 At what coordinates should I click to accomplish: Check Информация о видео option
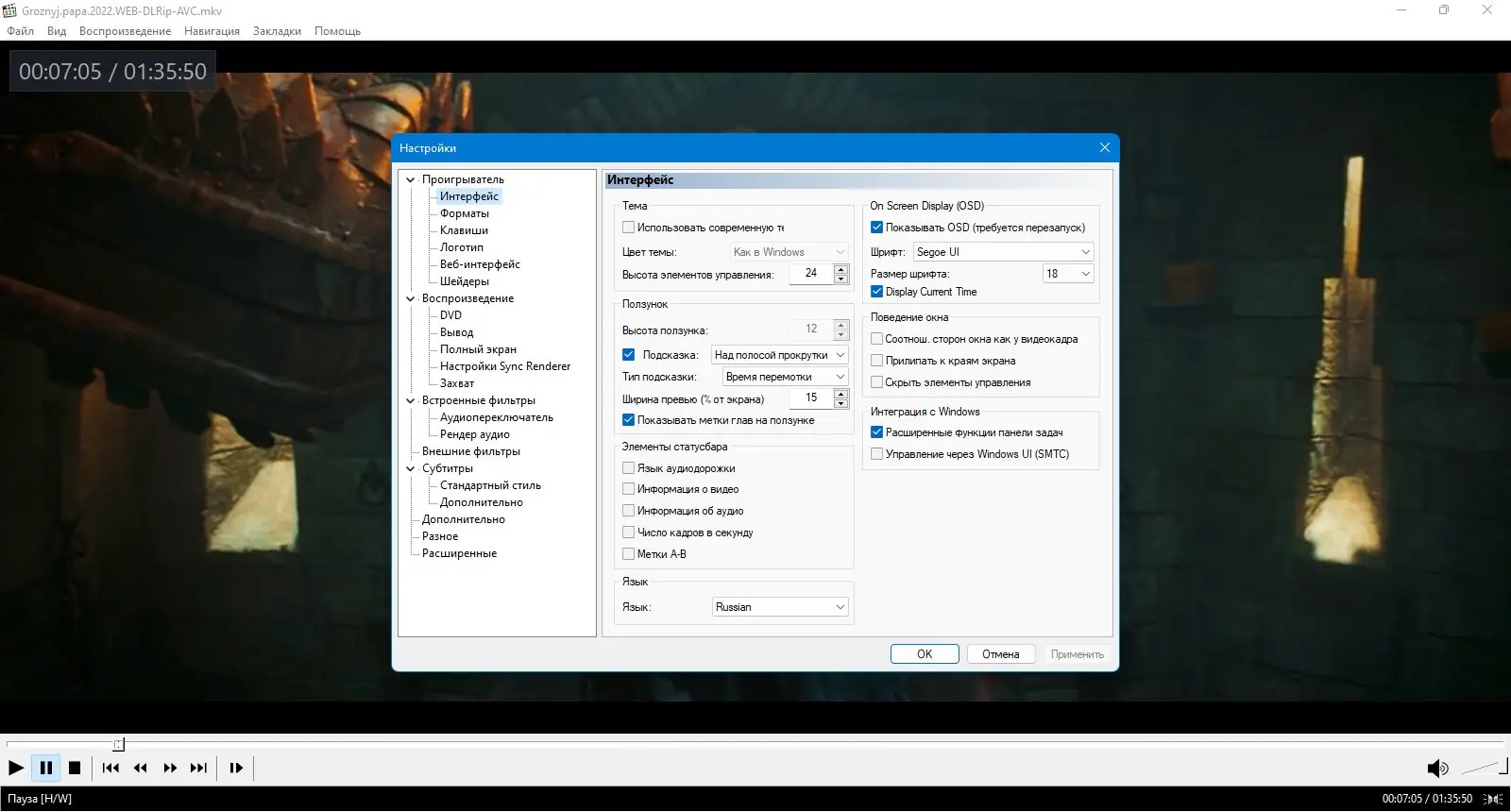[628, 489]
